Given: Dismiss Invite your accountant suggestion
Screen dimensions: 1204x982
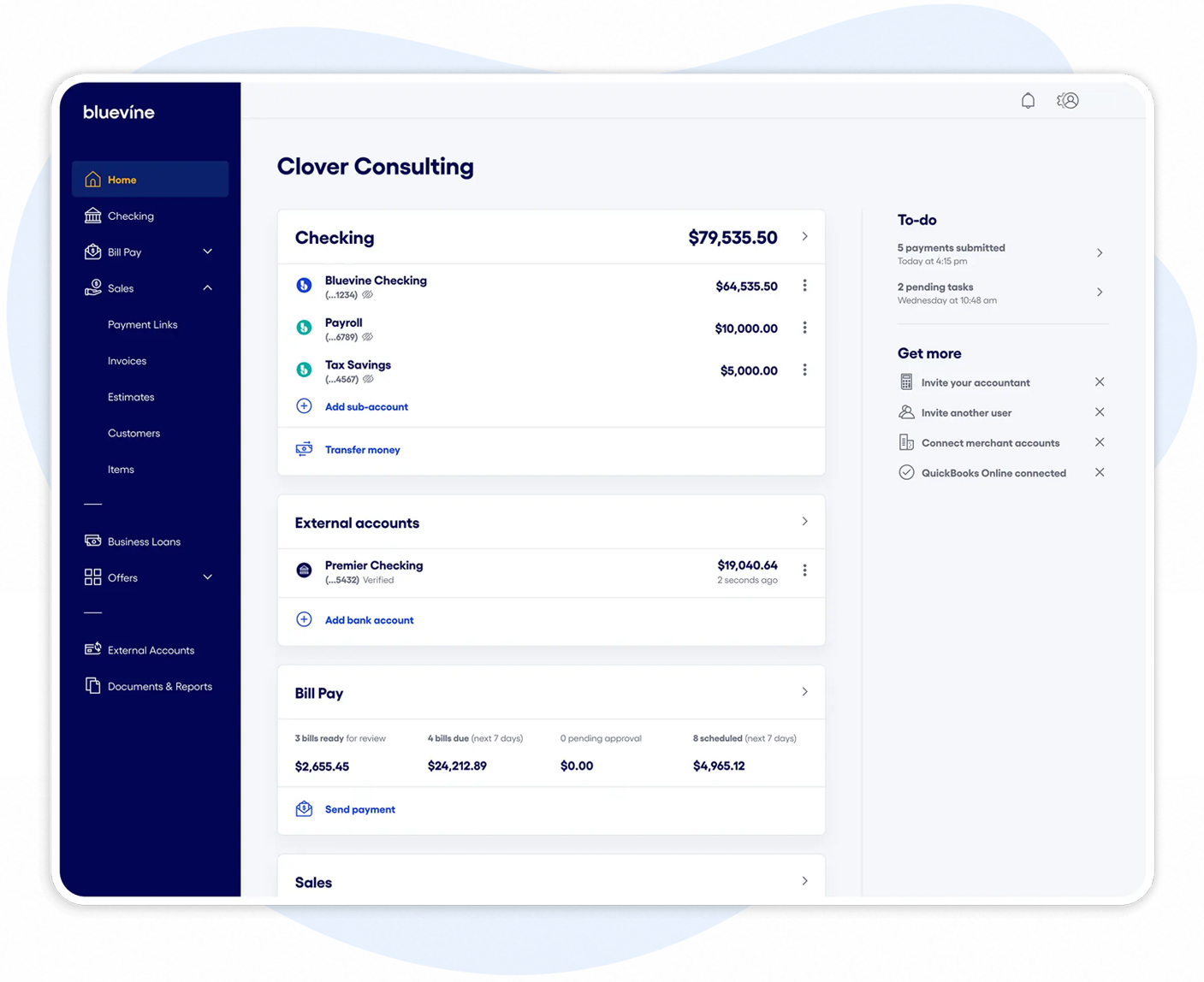Looking at the screenshot, I should point(1100,382).
